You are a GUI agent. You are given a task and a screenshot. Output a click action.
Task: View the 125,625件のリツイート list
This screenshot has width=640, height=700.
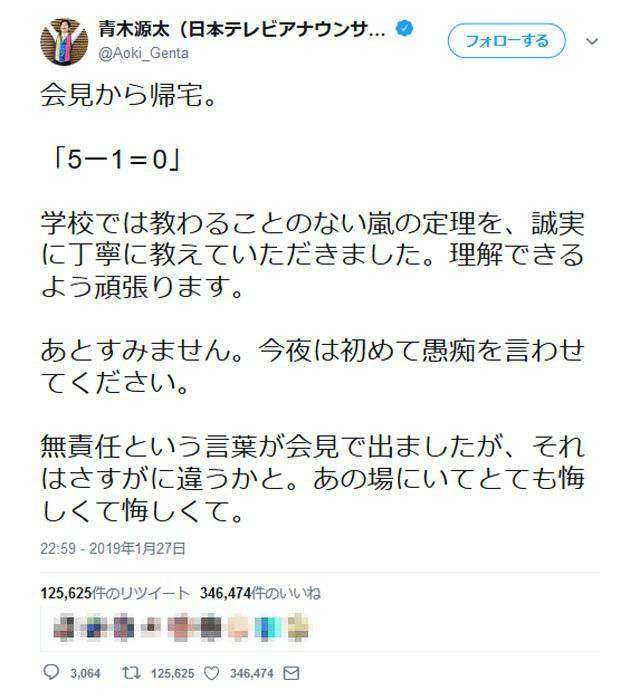[x=115, y=593]
